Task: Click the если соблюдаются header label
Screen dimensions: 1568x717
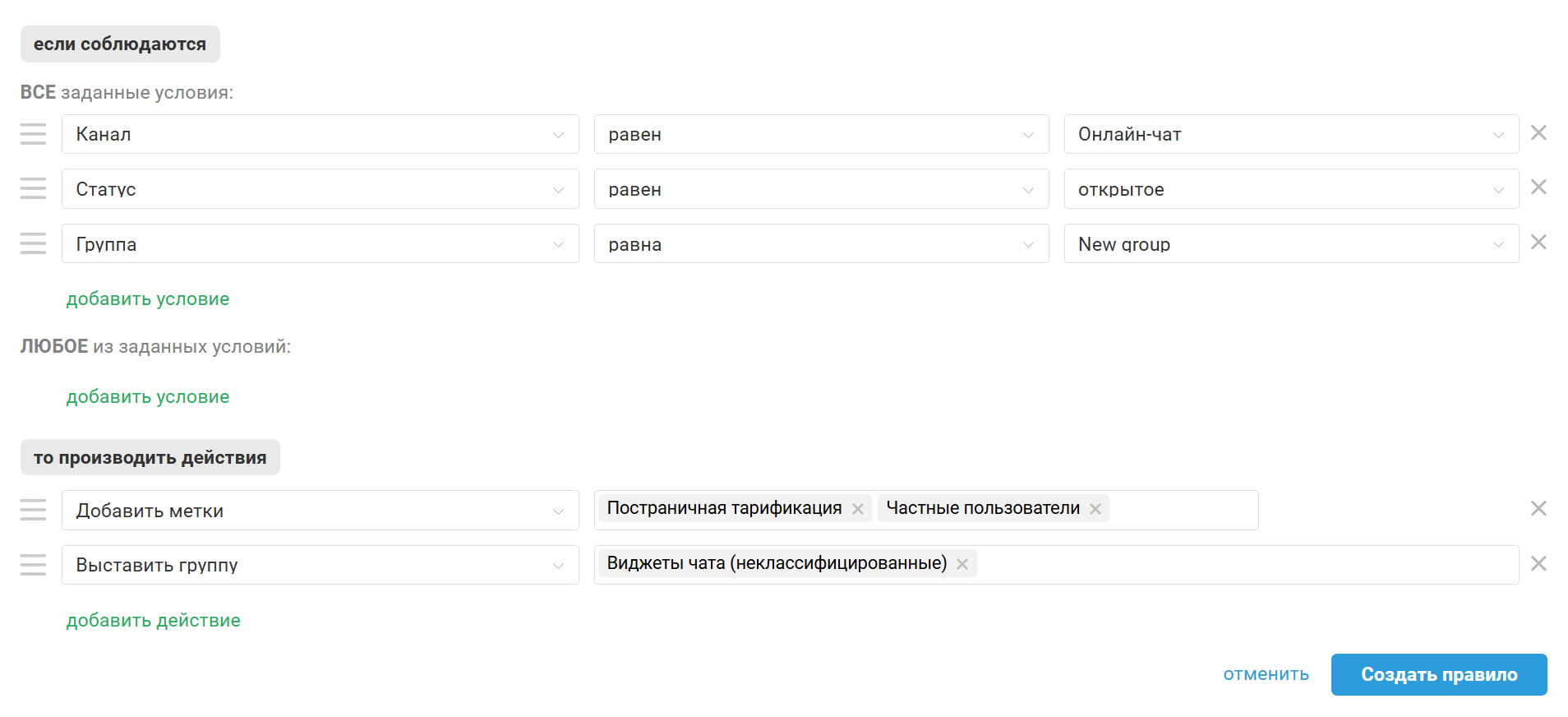Action: pyautogui.click(x=120, y=44)
